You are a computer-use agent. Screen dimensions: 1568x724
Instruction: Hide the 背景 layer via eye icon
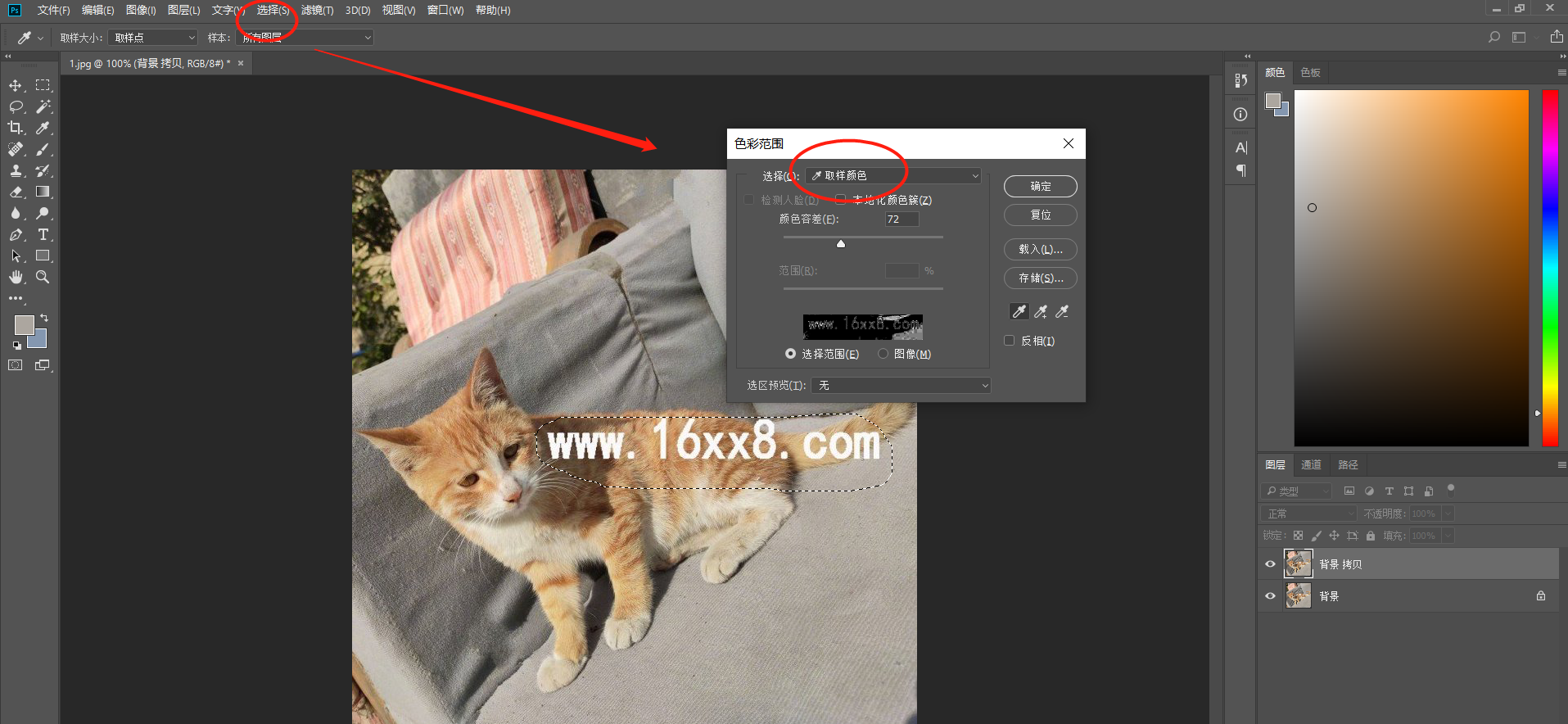[x=1270, y=595]
